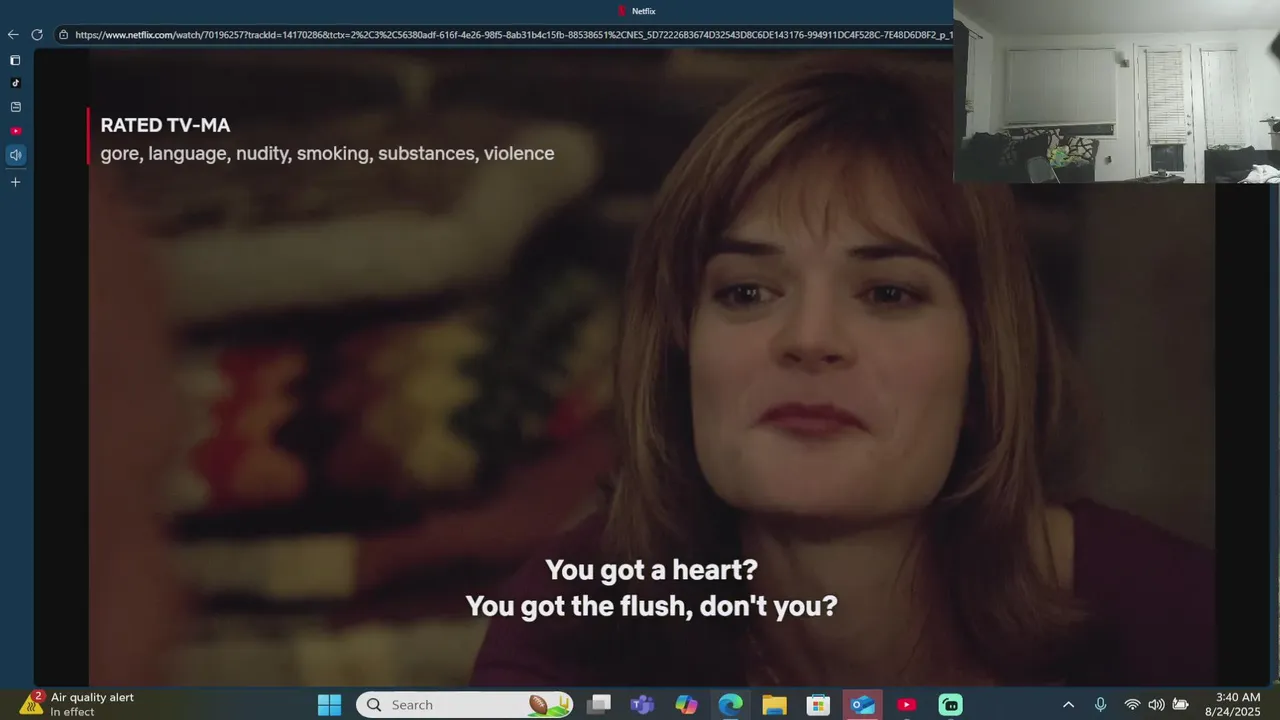Open the YouTube app in taskbar
1280x720 pixels.
[x=906, y=705]
